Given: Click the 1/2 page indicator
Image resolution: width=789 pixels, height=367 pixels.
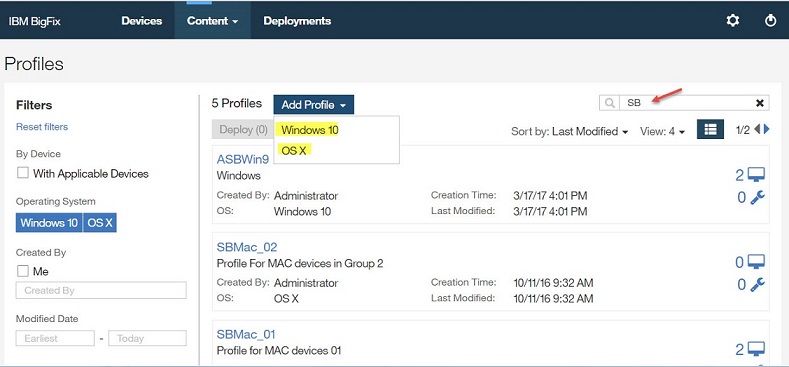Looking at the screenshot, I should click(743, 130).
